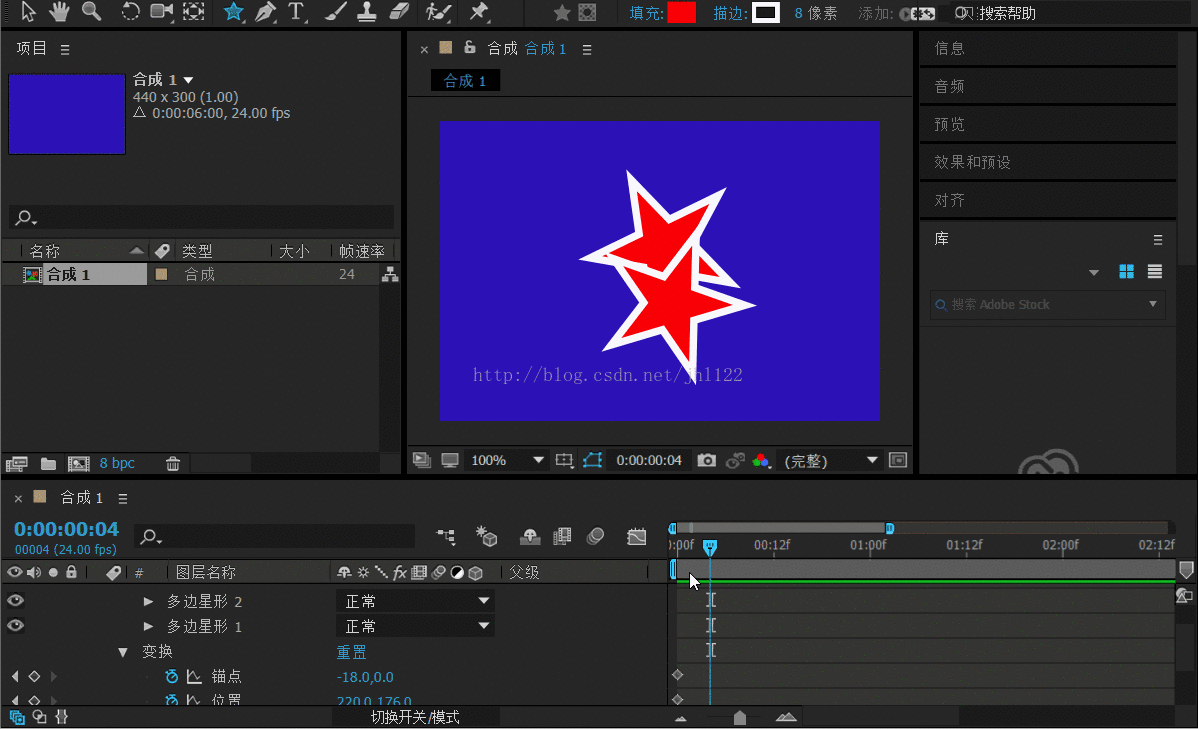The height and width of the screenshot is (729, 1198).
Task: Select the Pen tool
Action: tap(265, 12)
